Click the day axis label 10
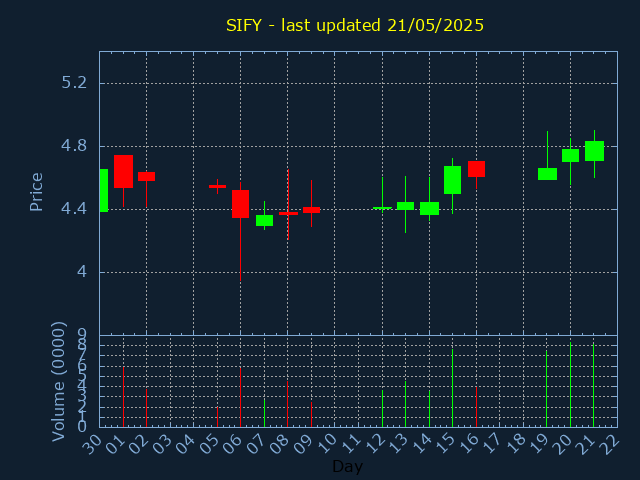 point(327,443)
